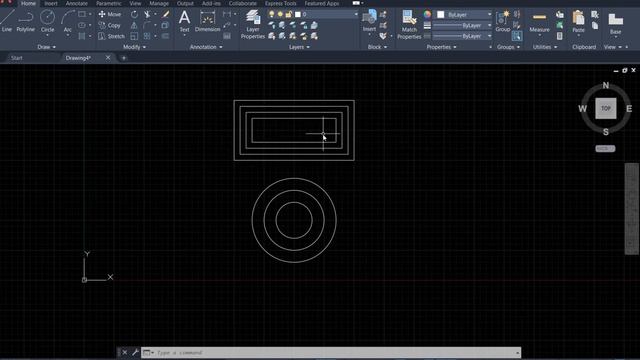Open the Manage ribbon tab
The height and width of the screenshot is (360, 640).
(159, 3)
